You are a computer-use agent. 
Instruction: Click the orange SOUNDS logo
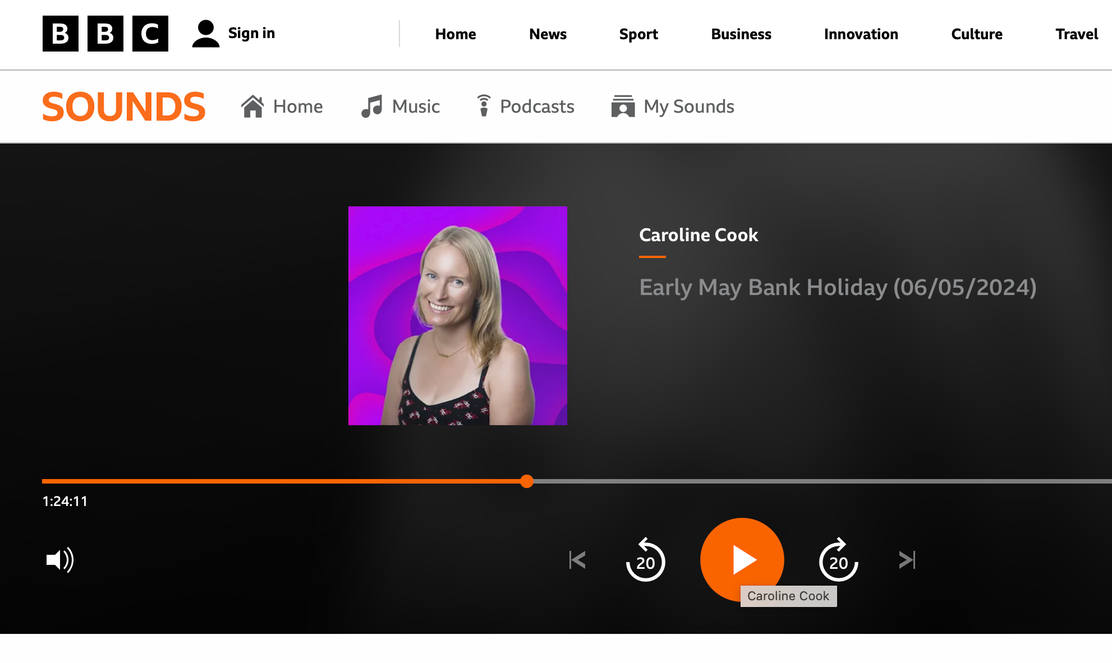coord(123,106)
